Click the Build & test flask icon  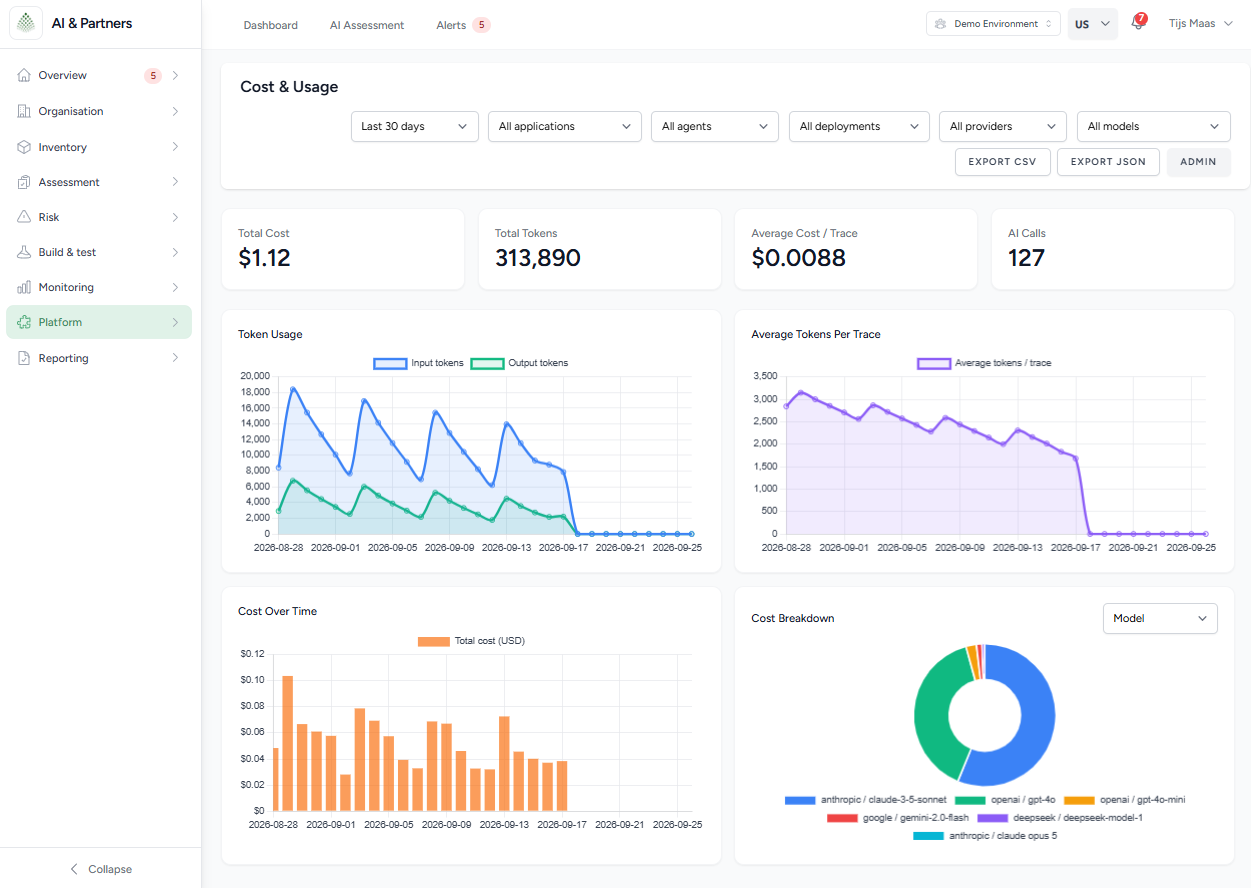[x=24, y=252]
